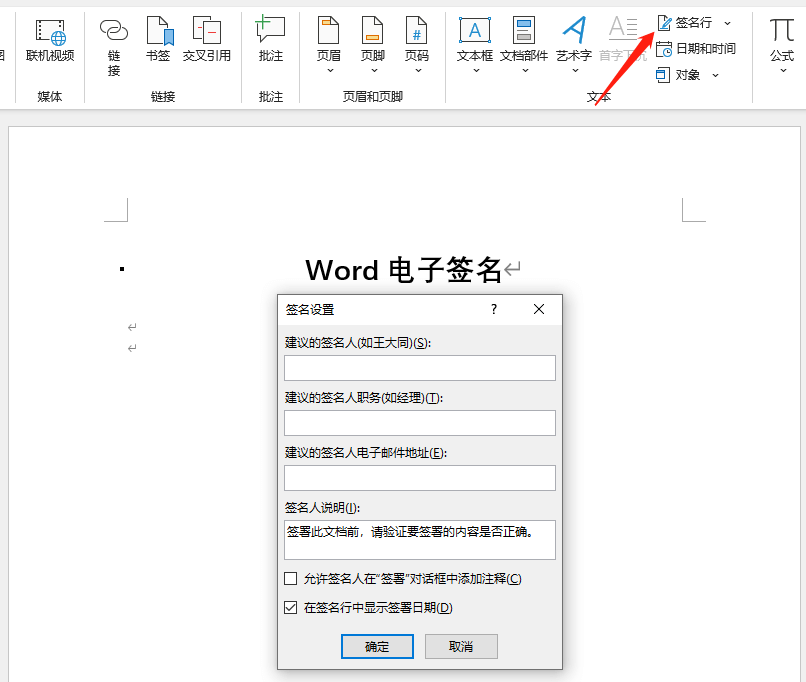Open the WordArt (艺术字) gallery
Screen dimensions: 806x682
click(x=574, y=70)
